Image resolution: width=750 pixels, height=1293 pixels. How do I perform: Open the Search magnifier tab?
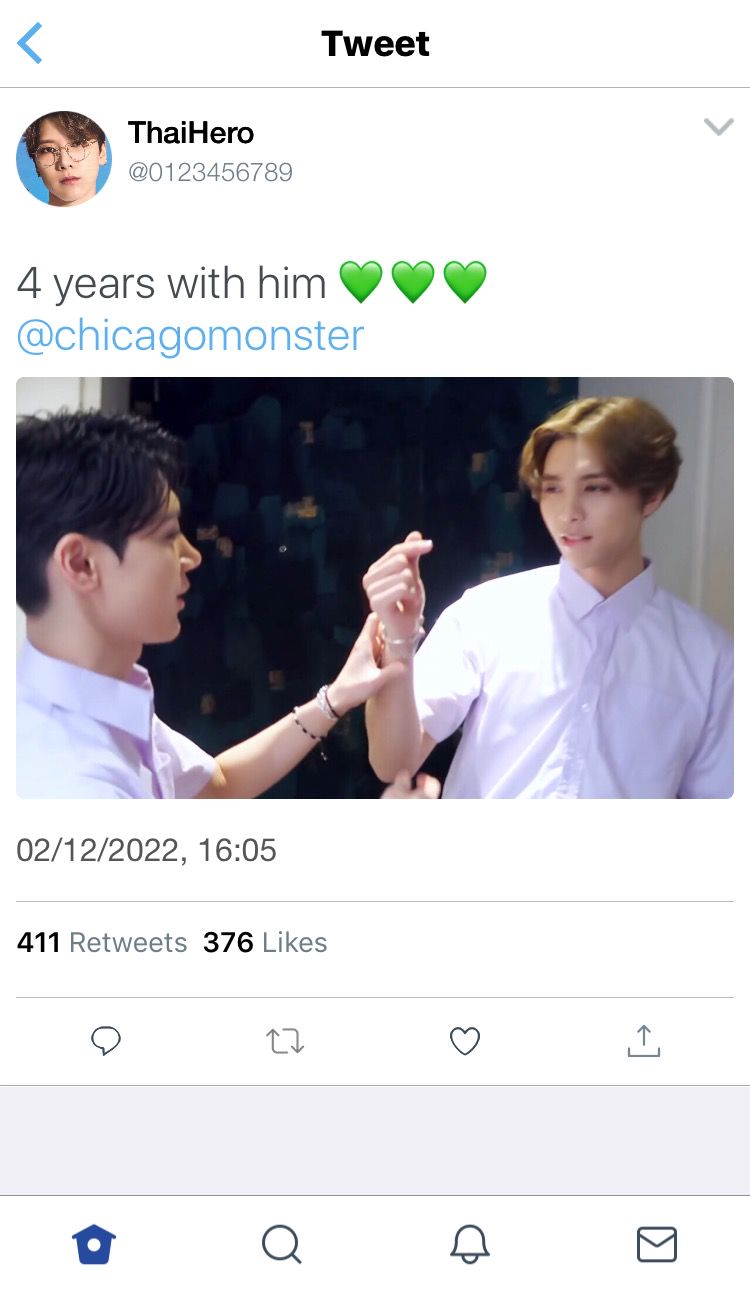[281, 1245]
